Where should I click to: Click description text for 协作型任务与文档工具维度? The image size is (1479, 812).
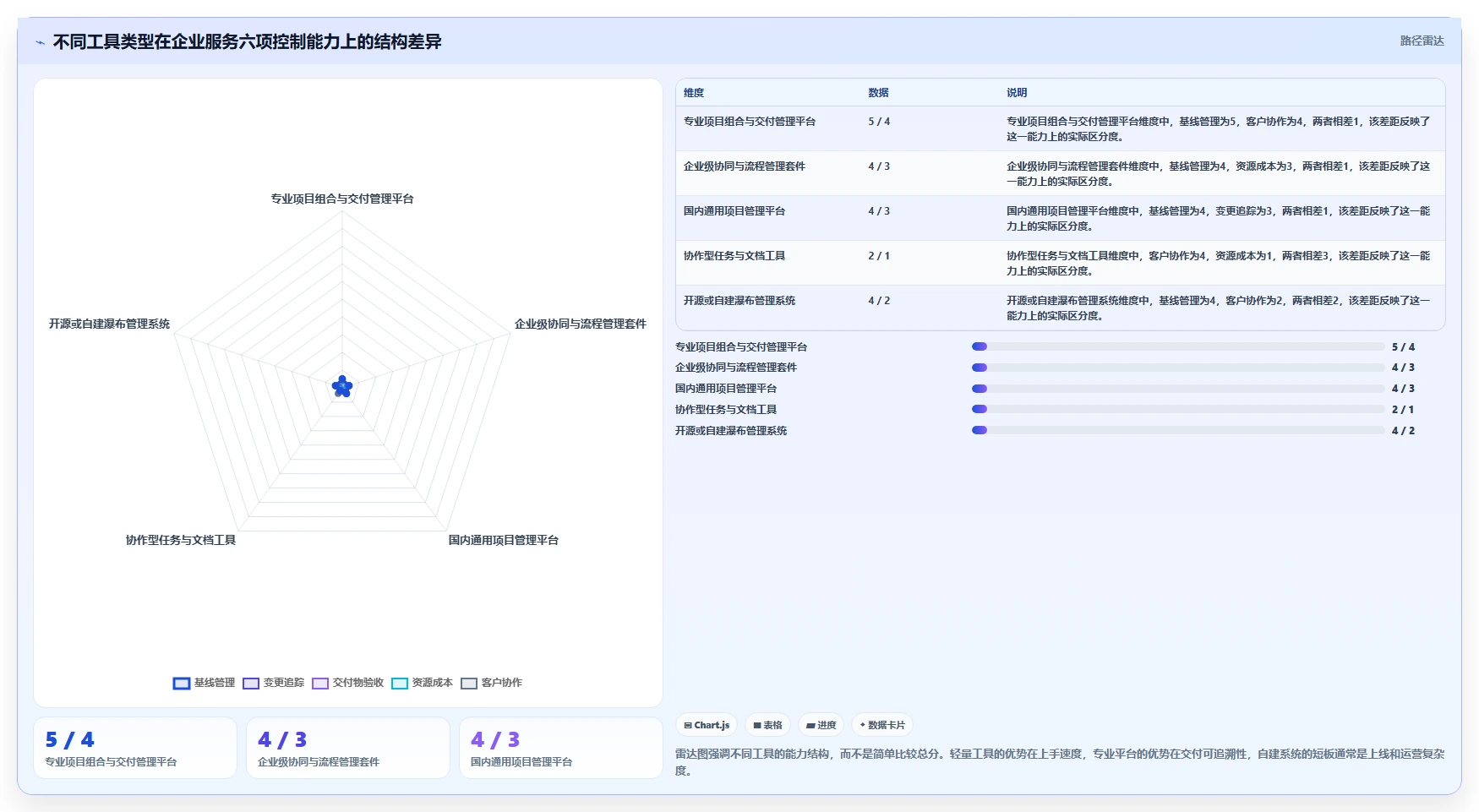click(1218, 264)
